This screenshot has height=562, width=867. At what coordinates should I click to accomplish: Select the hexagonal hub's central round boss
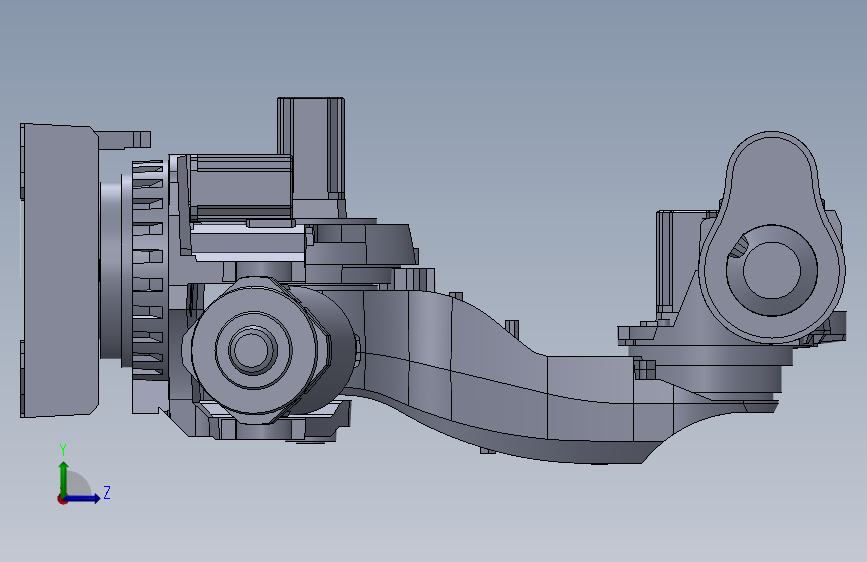253,350
